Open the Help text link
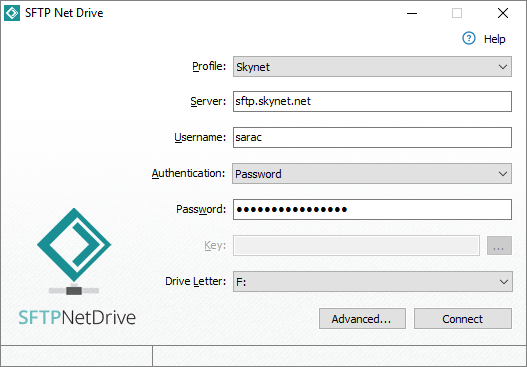This screenshot has height=367, width=527. 494,39
